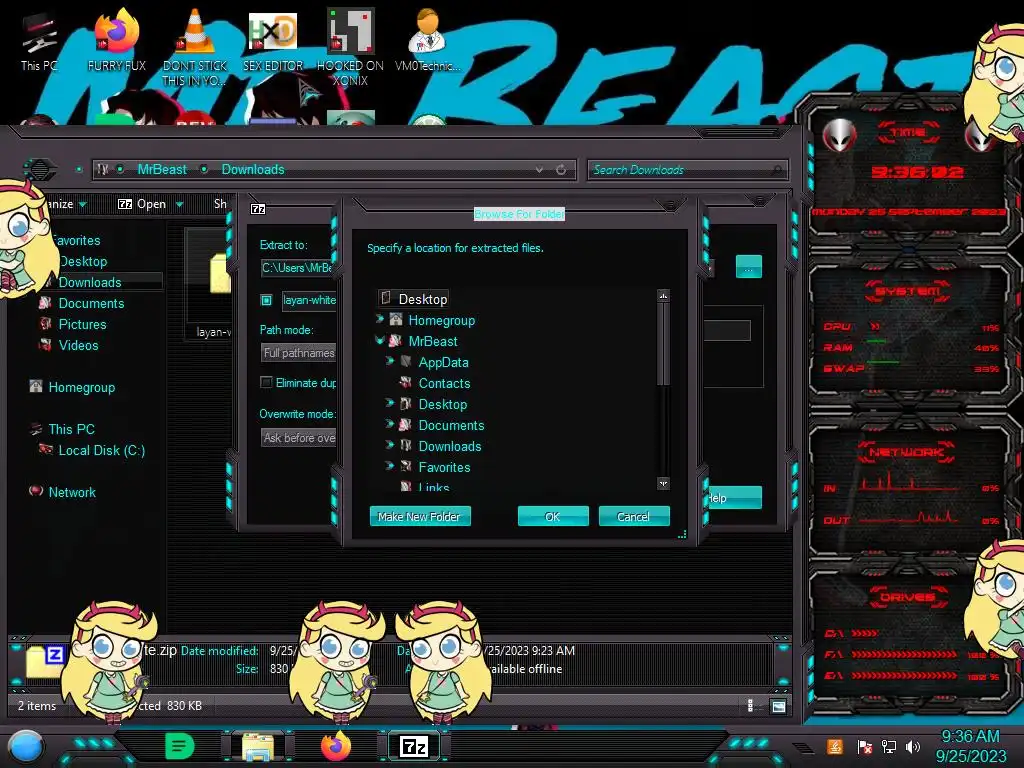Click the network tray icon
Image resolution: width=1024 pixels, height=768 pixels.
[x=889, y=746]
